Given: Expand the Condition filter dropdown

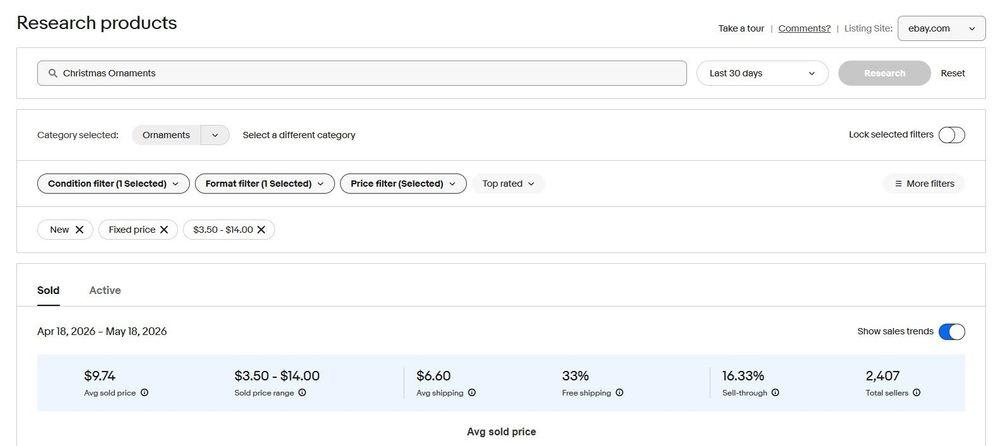Looking at the screenshot, I should 113,184.
